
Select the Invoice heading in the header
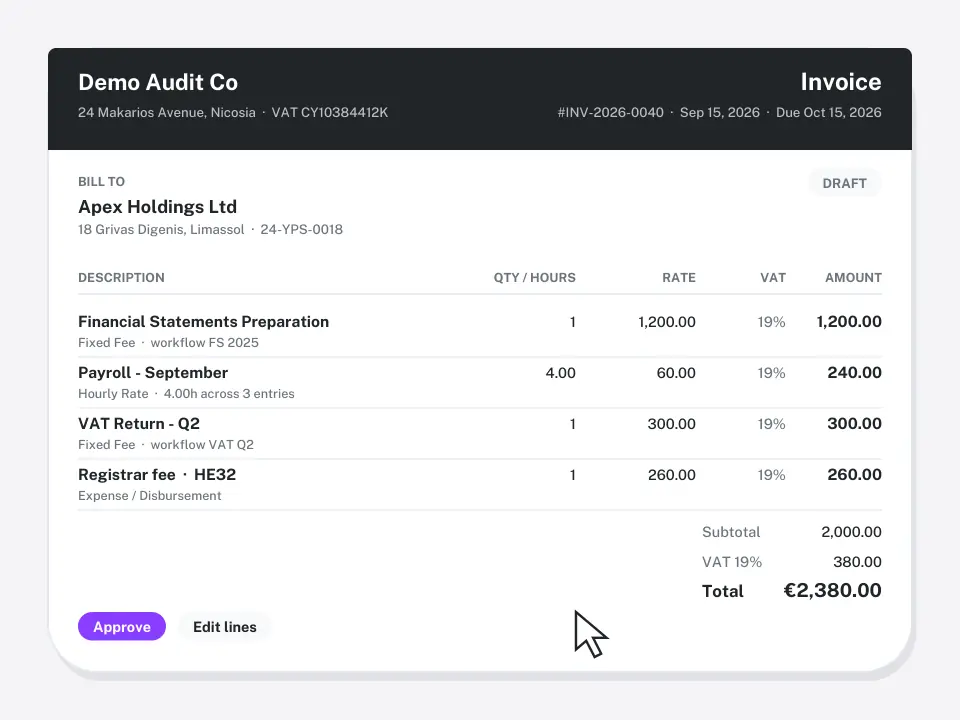(x=841, y=82)
